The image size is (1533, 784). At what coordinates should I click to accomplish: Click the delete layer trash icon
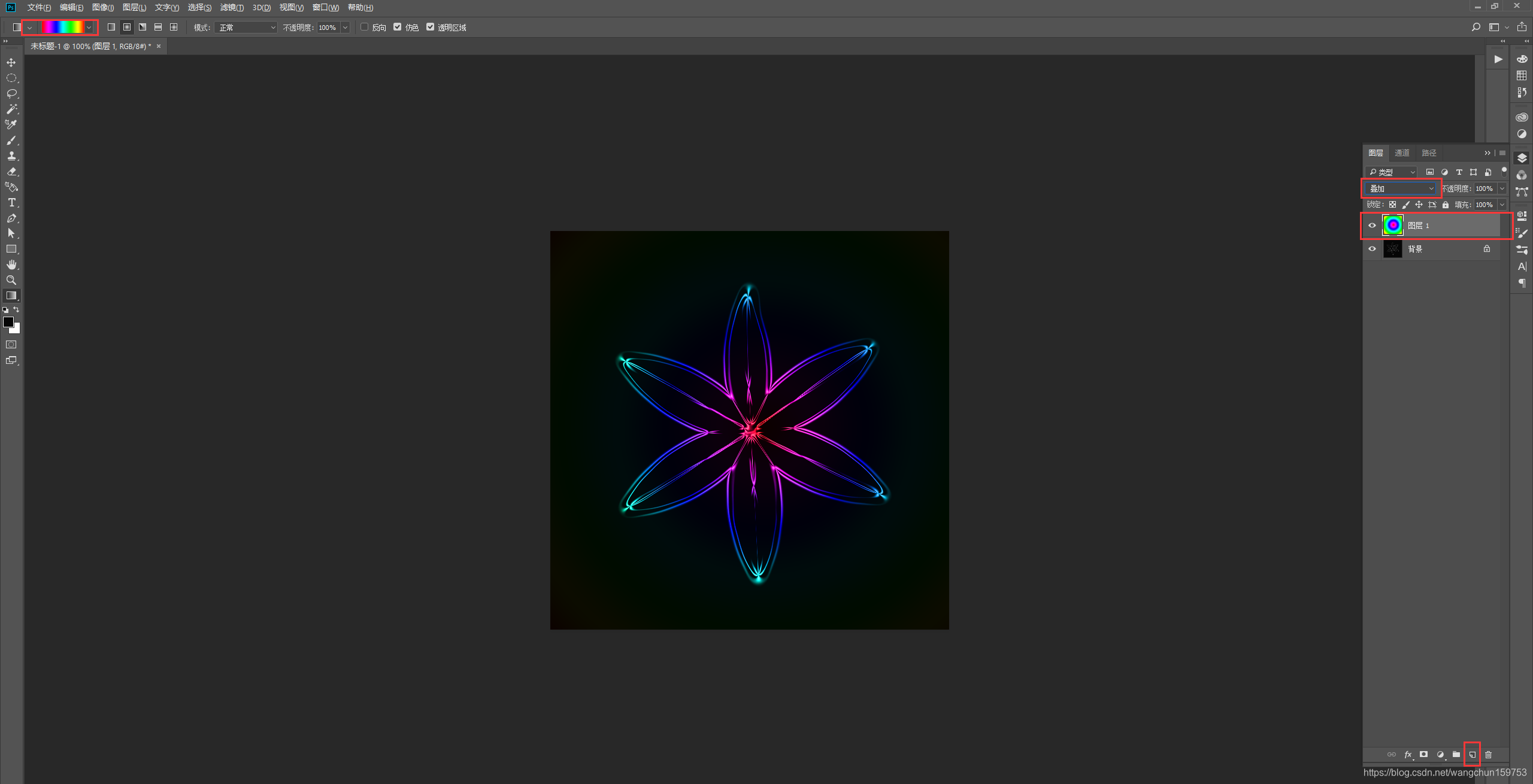(1488, 755)
